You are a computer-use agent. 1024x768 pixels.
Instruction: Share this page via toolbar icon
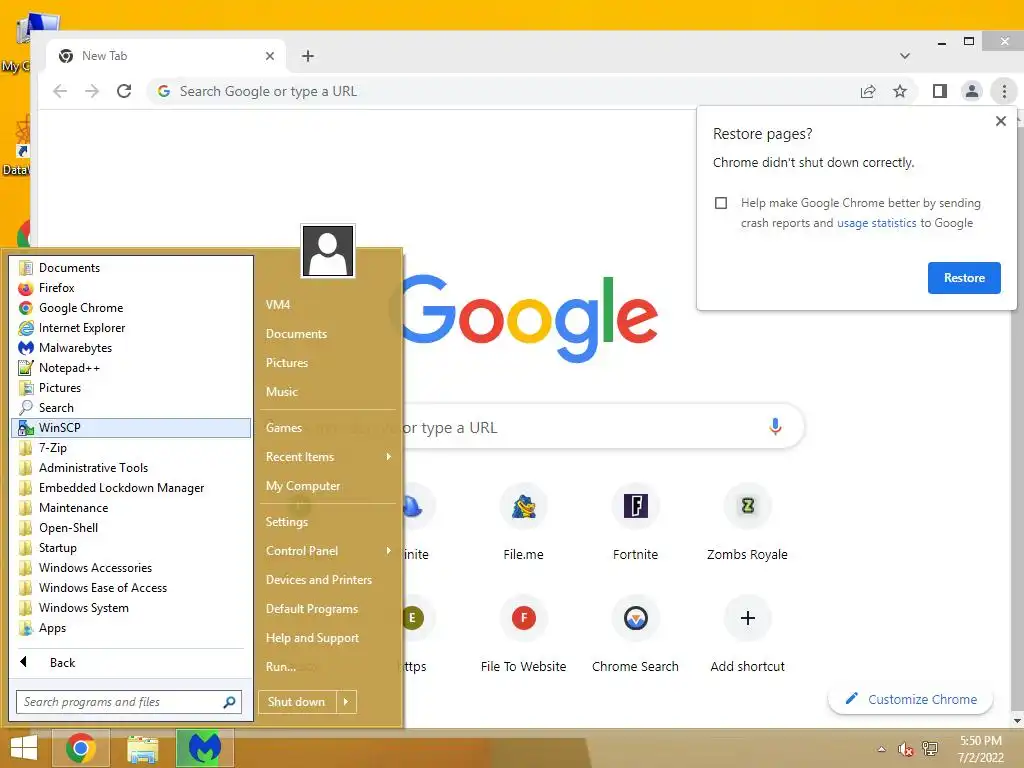(868, 91)
